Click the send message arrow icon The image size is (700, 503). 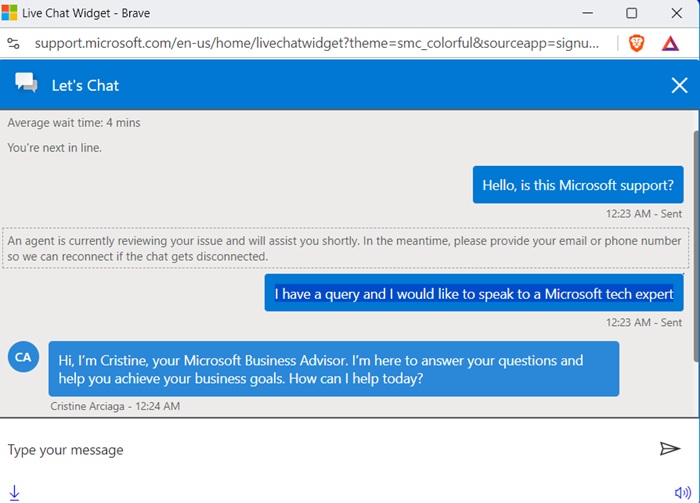[670, 449]
